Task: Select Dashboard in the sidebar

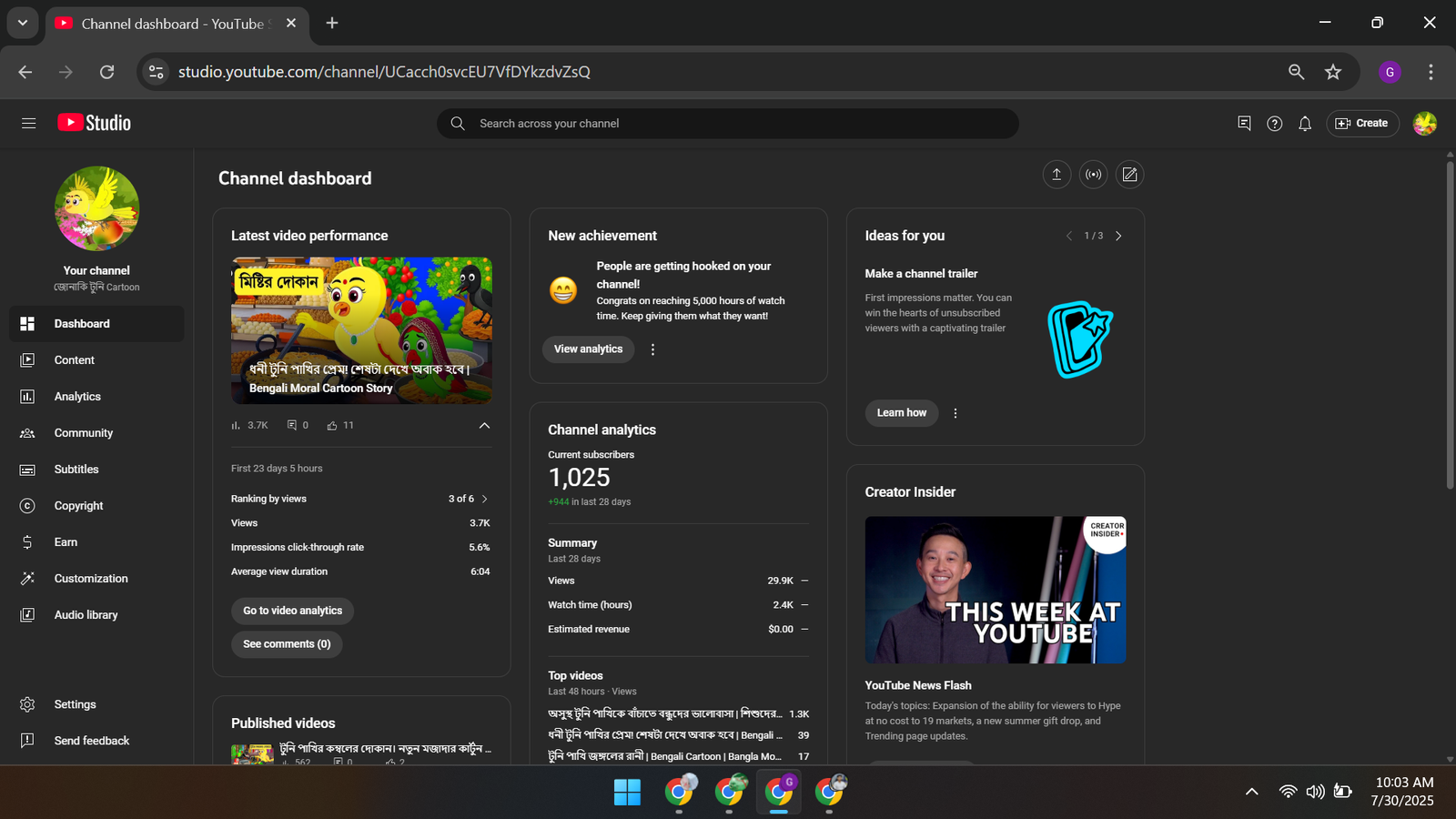Action: pyautogui.click(x=96, y=324)
